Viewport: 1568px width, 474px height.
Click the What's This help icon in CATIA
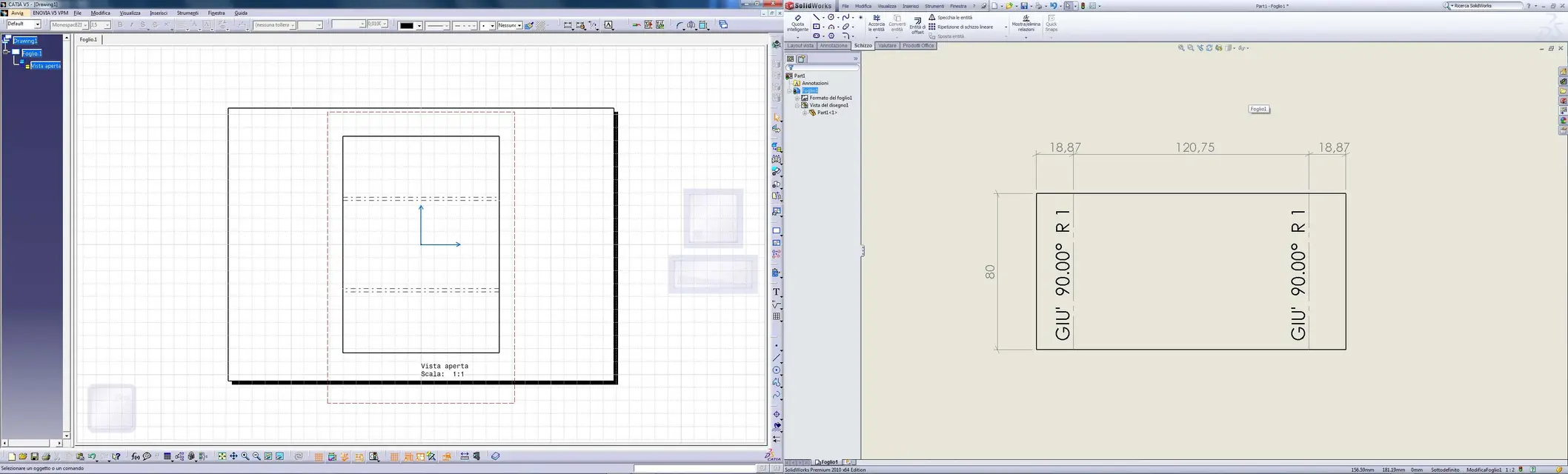pos(116,456)
